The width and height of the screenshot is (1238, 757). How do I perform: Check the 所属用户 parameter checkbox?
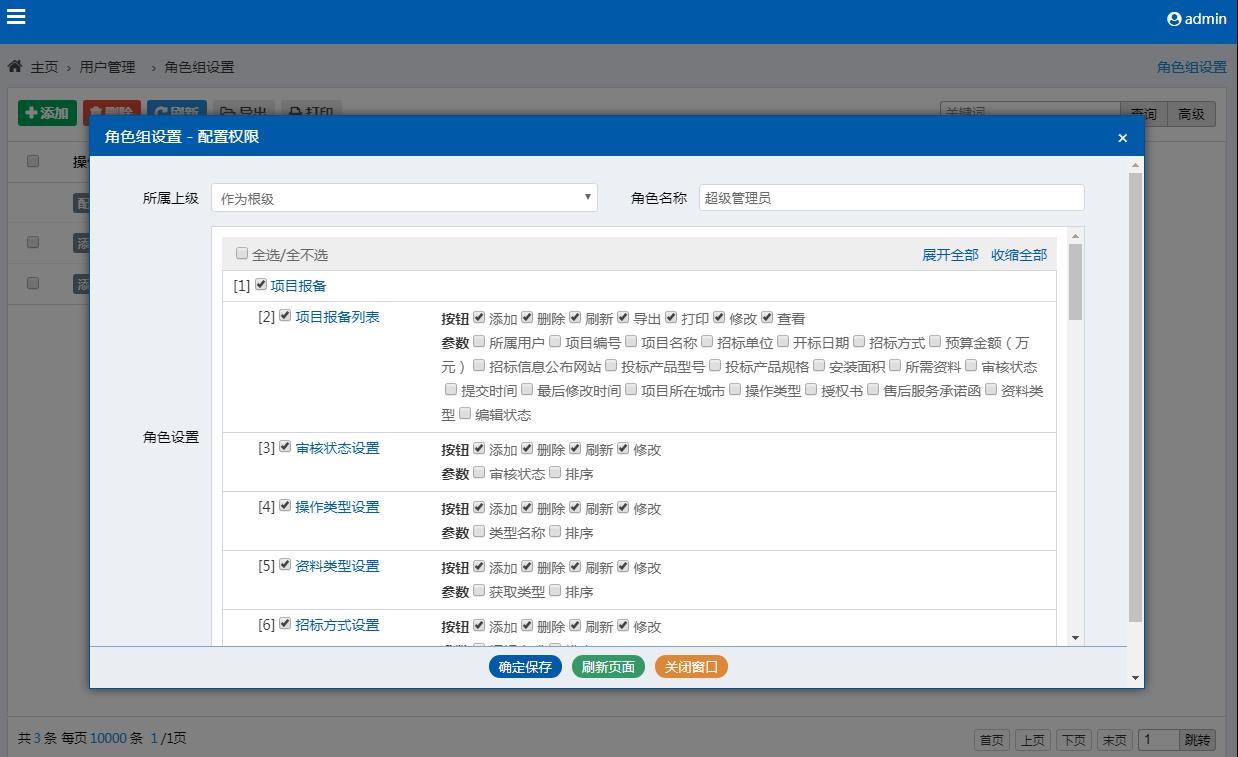pyautogui.click(x=479, y=342)
